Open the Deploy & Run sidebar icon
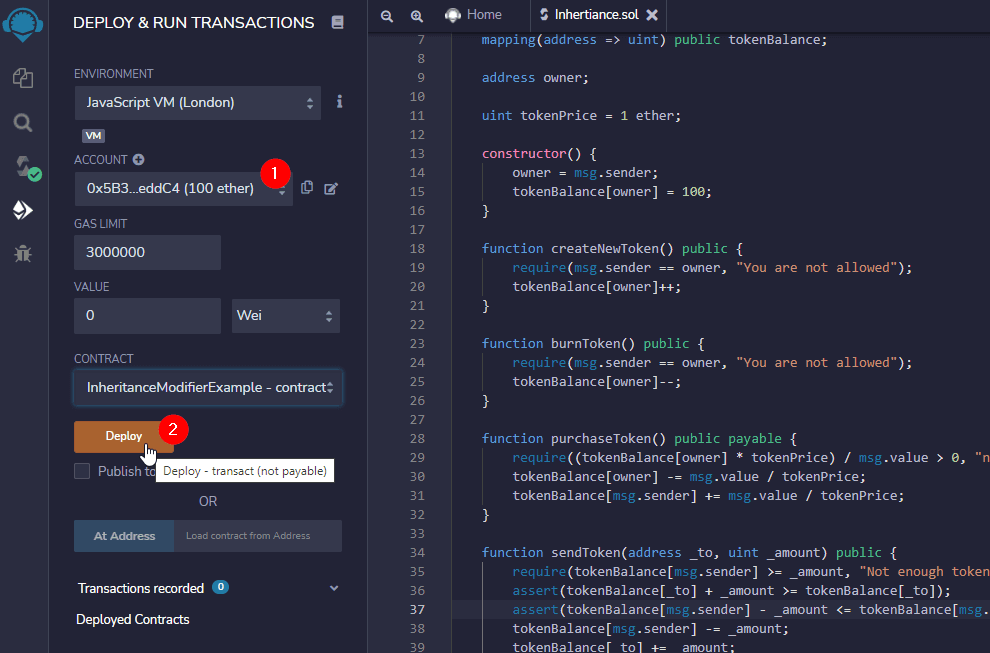The width and height of the screenshot is (990, 653). [x=23, y=210]
